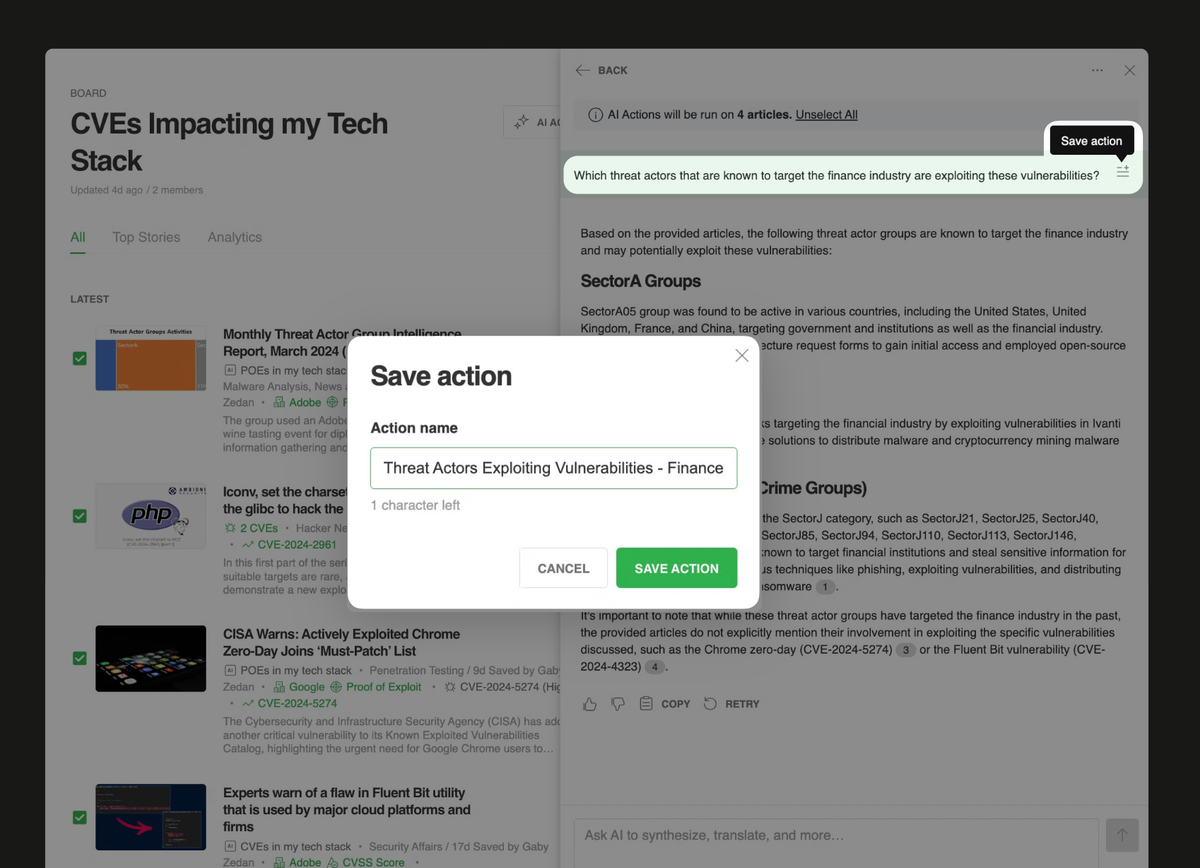Image resolution: width=1200 pixels, height=868 pixels.
Task: Expand citation chip 4 after CVE-2024-4323
Action: point(655,666)
